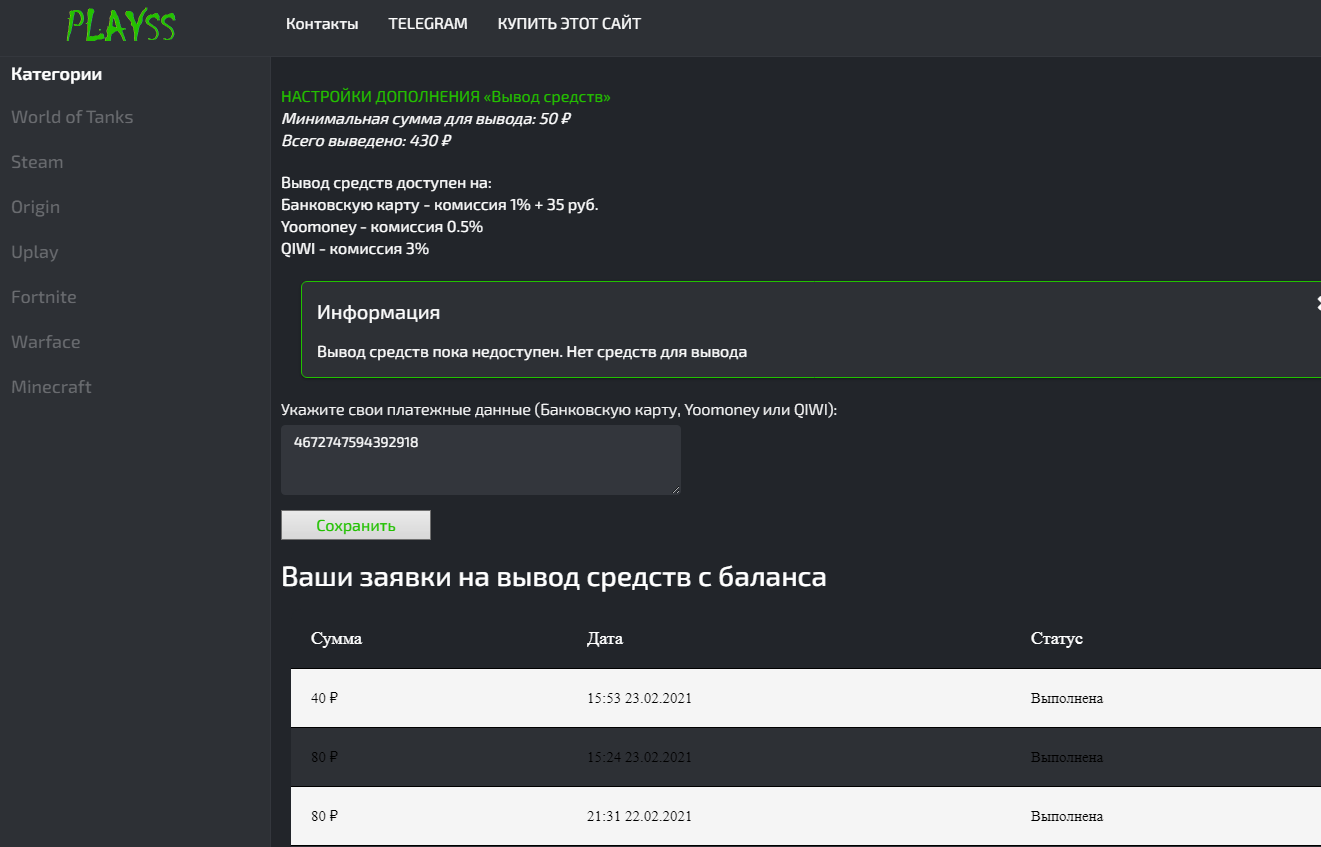Go to the Warface category
1321x847 pixels.
[46, 342]
